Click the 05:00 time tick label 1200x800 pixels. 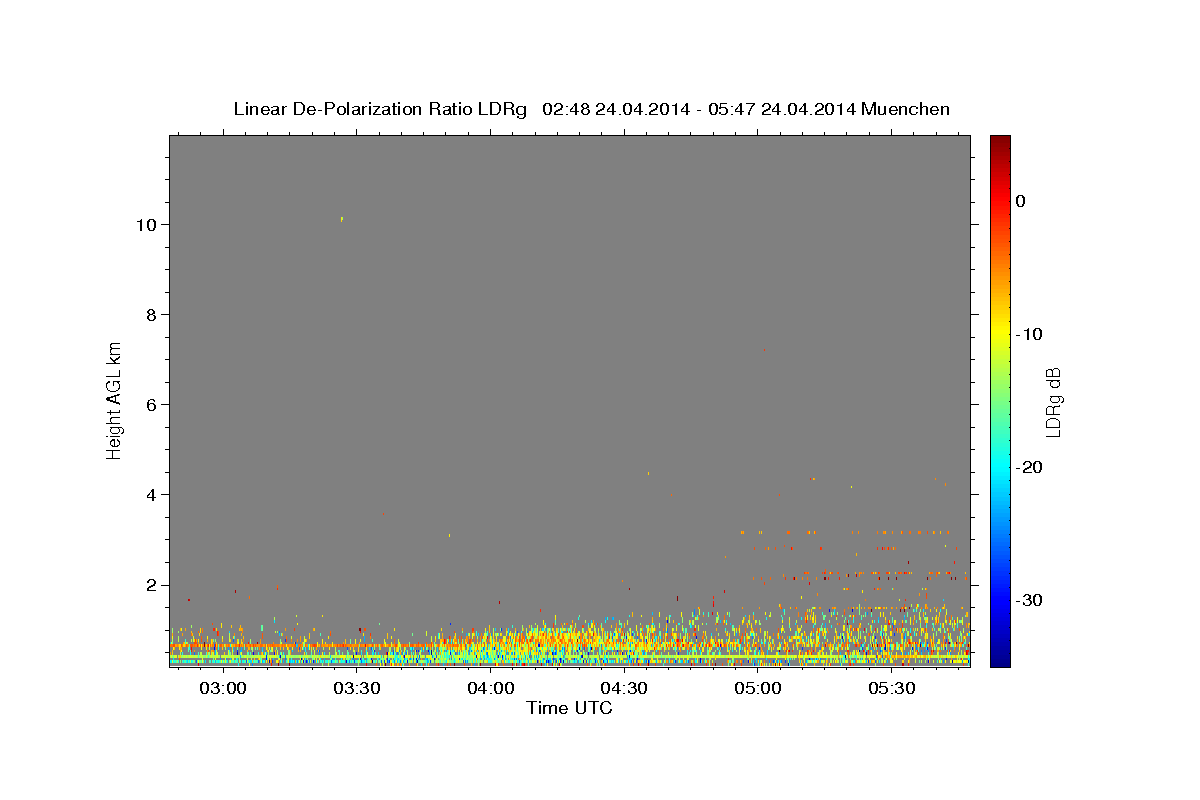coord(758,688)
